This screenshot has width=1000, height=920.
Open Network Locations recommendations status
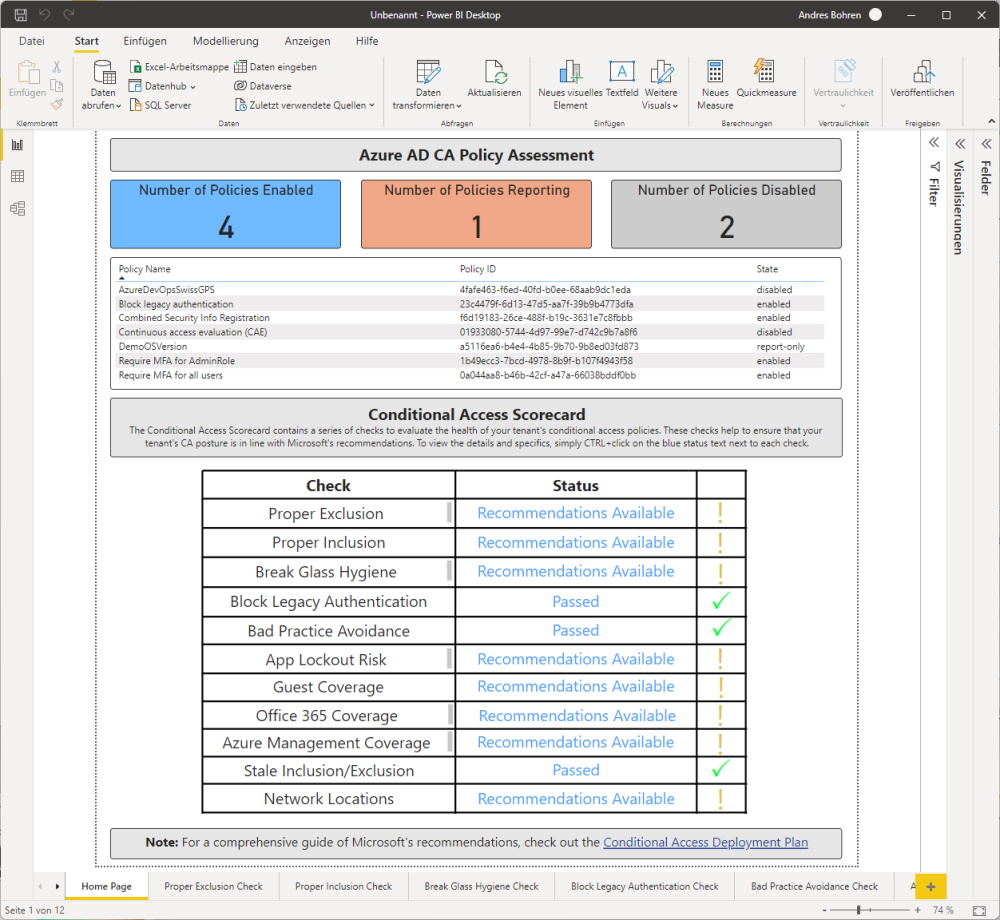pos(576,799)
